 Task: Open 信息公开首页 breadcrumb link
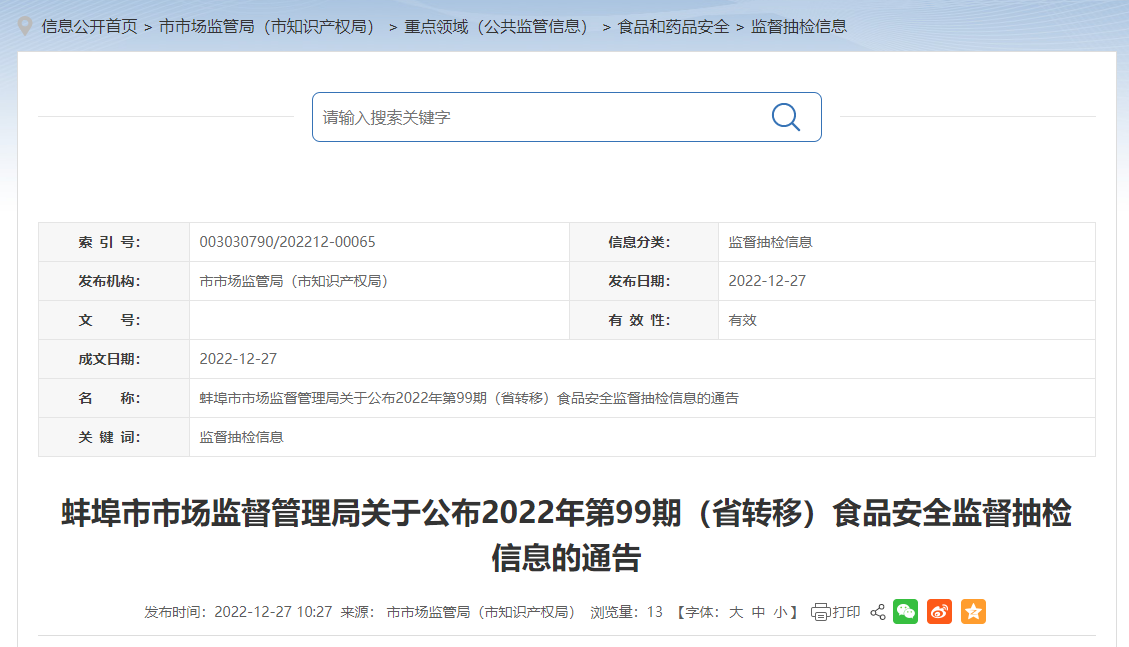(89, 27)
